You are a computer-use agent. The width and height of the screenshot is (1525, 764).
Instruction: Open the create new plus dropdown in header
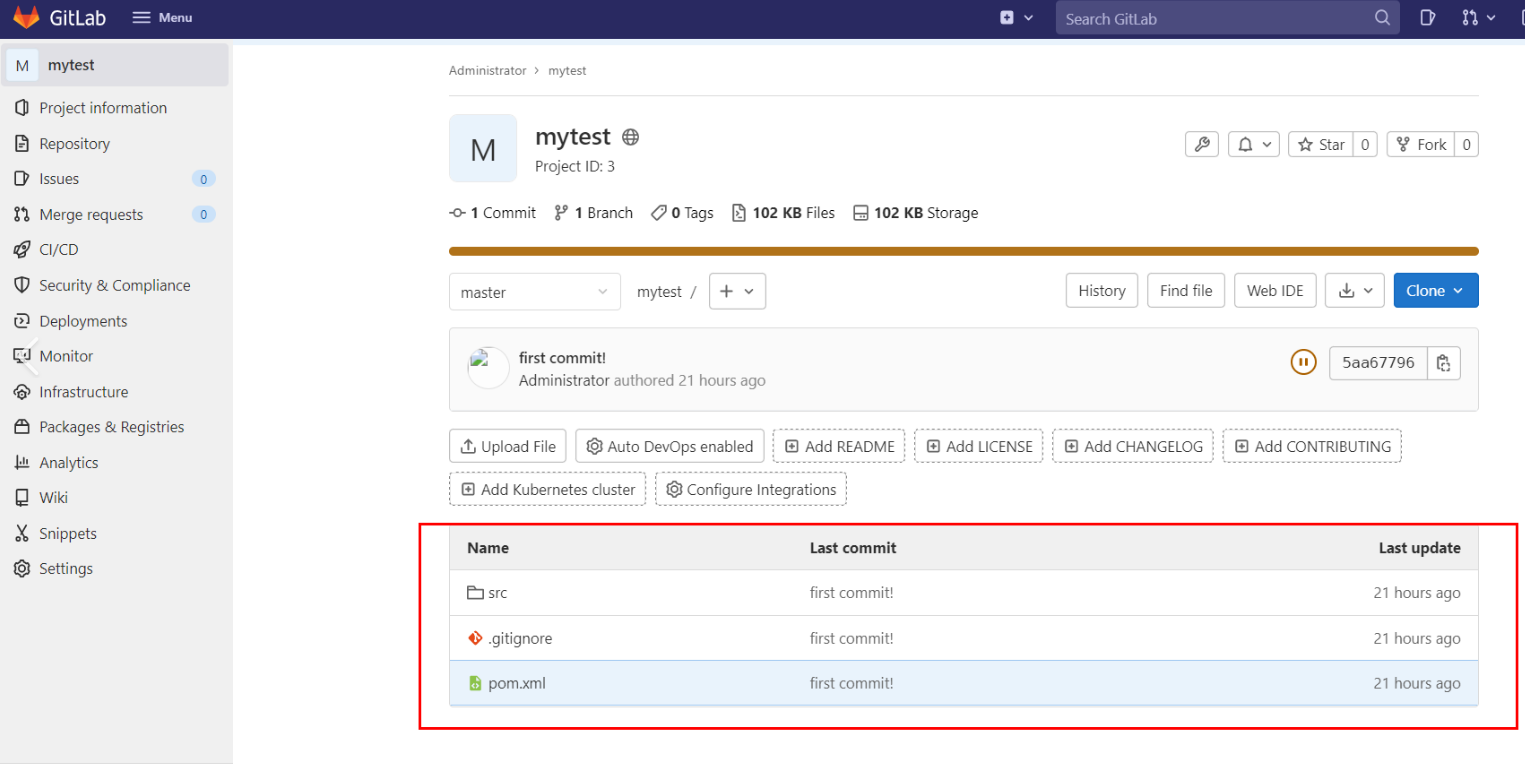(x=1016, y=18)
